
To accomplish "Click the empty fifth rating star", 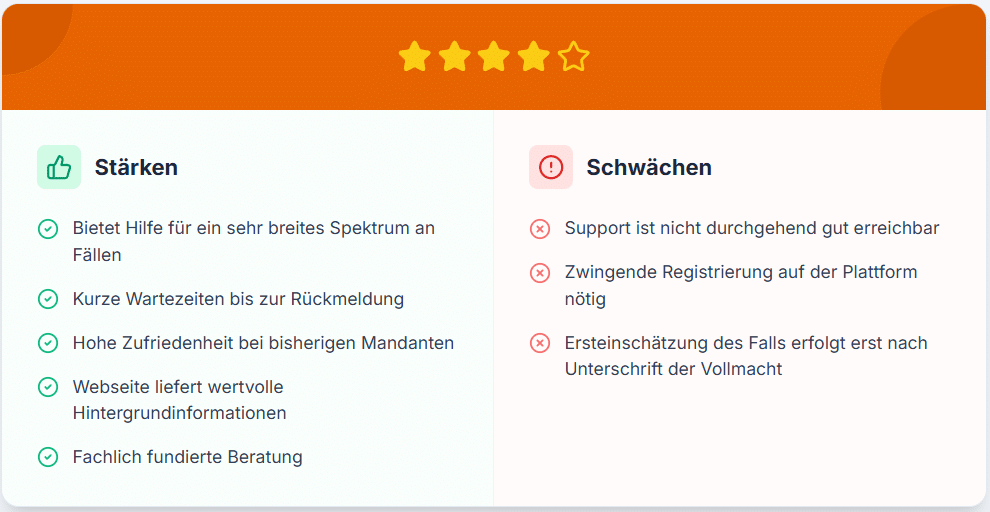I will click(574, 57).
